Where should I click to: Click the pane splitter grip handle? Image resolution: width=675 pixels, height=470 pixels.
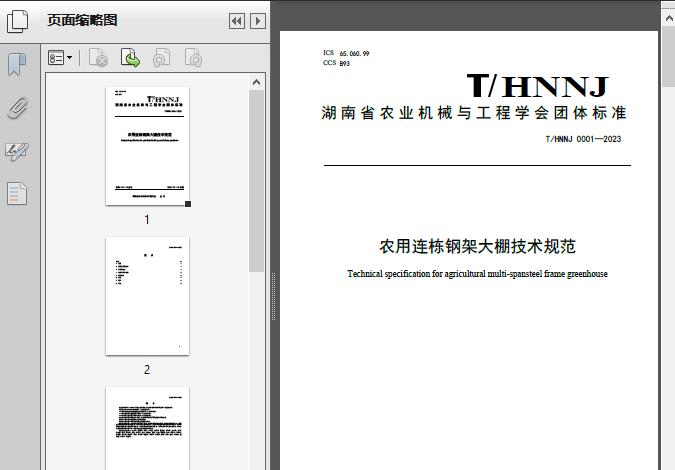pos(273,297)
